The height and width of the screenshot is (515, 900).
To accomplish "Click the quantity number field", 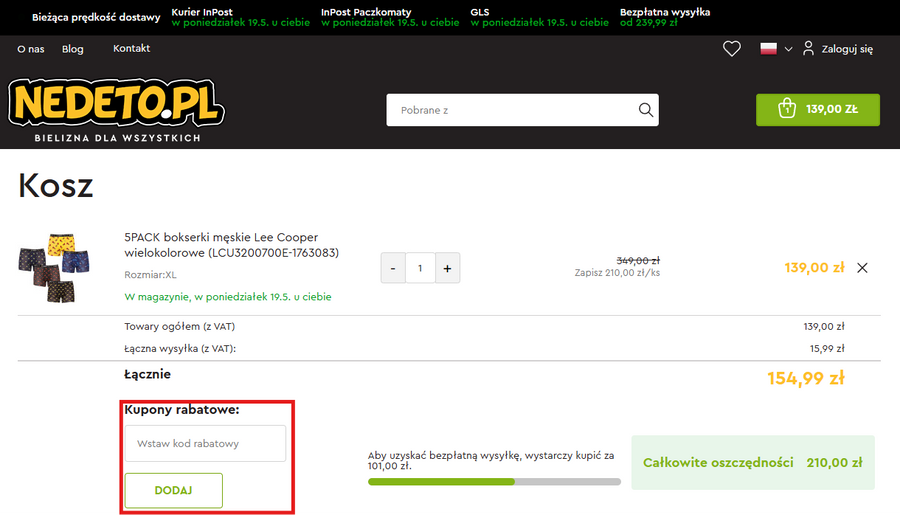I will [420, 268].
